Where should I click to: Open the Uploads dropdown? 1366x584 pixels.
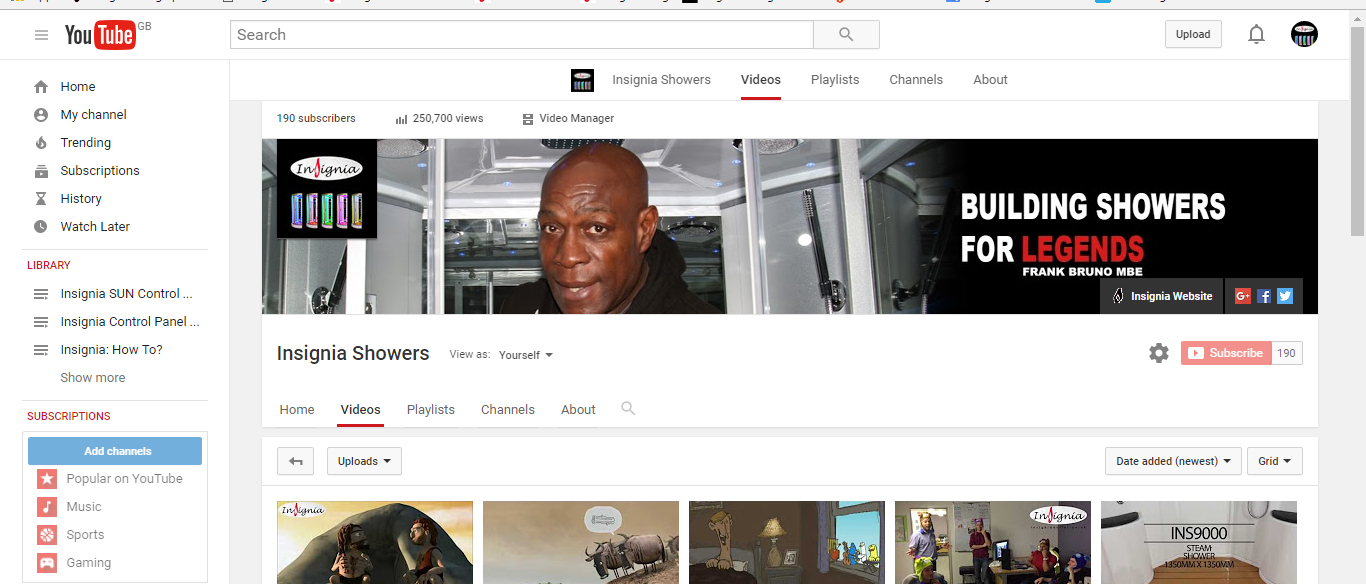[364, 461]
